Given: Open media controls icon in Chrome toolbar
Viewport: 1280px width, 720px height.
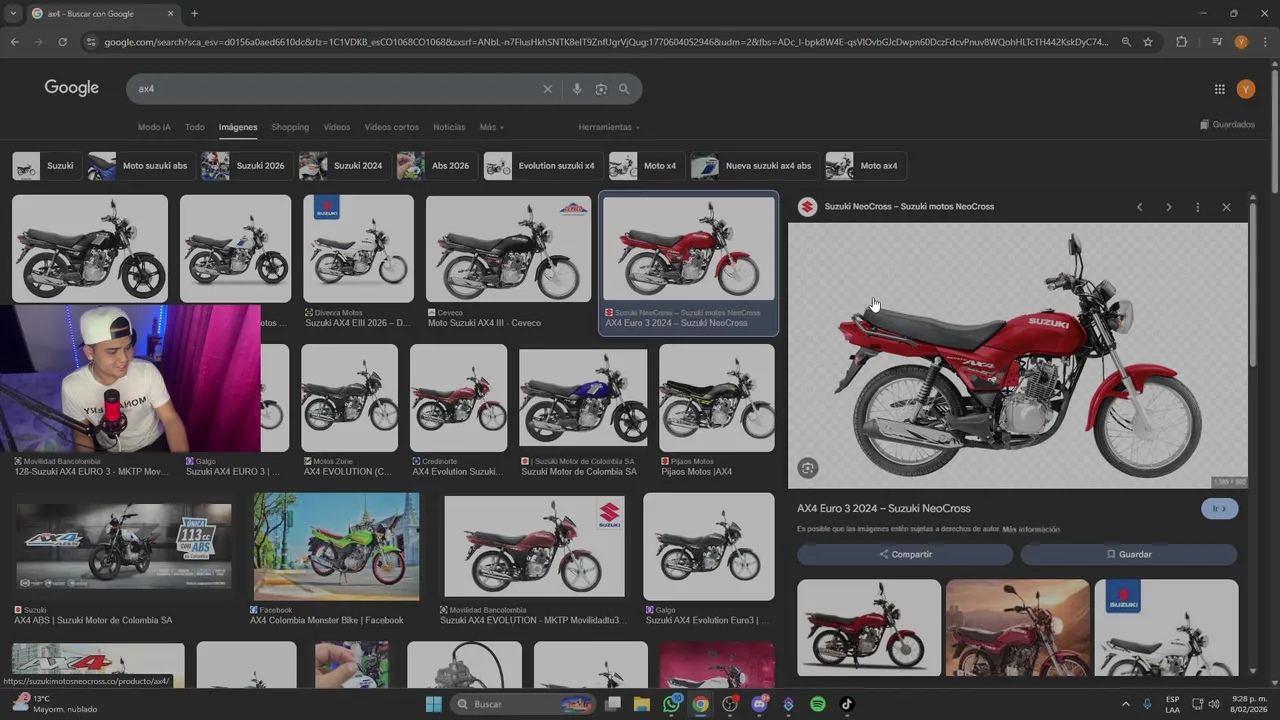Looking at the screenshot, I should point(1217,42).
